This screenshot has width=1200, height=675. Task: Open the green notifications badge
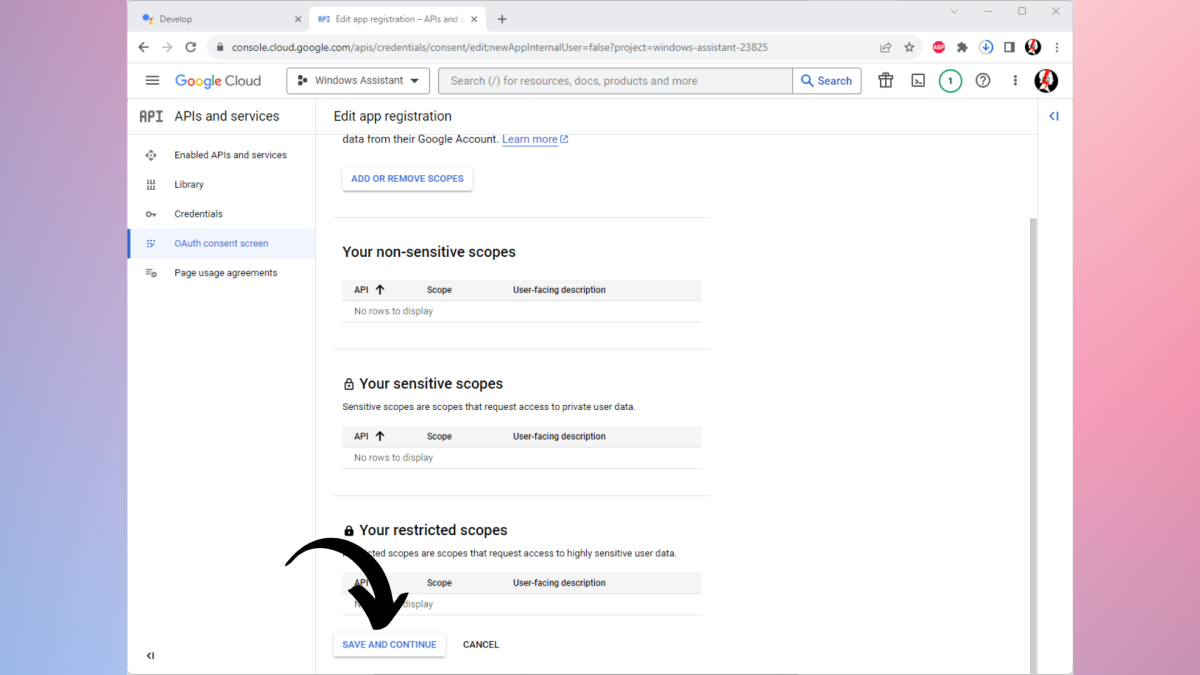pos(950,81)
